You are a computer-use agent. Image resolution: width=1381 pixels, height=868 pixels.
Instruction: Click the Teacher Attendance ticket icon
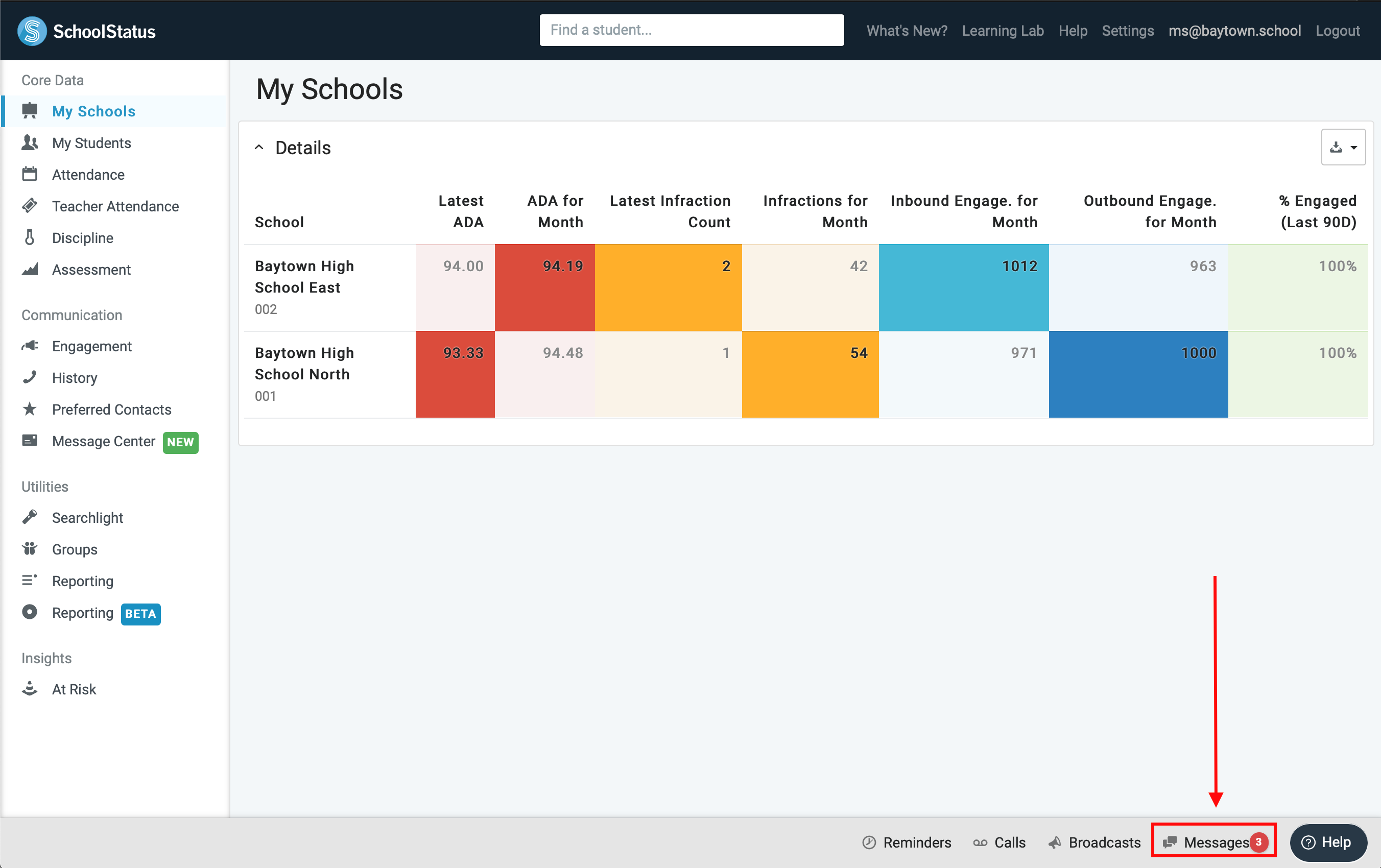[30, 205]
